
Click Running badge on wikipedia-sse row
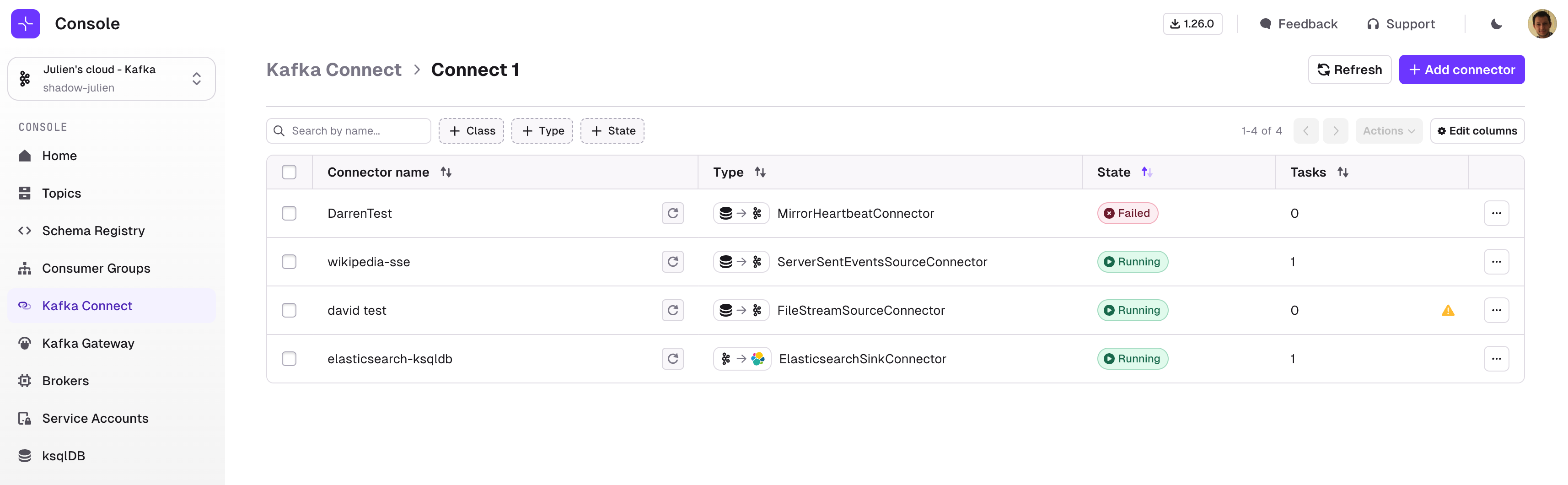point(1132,262)
